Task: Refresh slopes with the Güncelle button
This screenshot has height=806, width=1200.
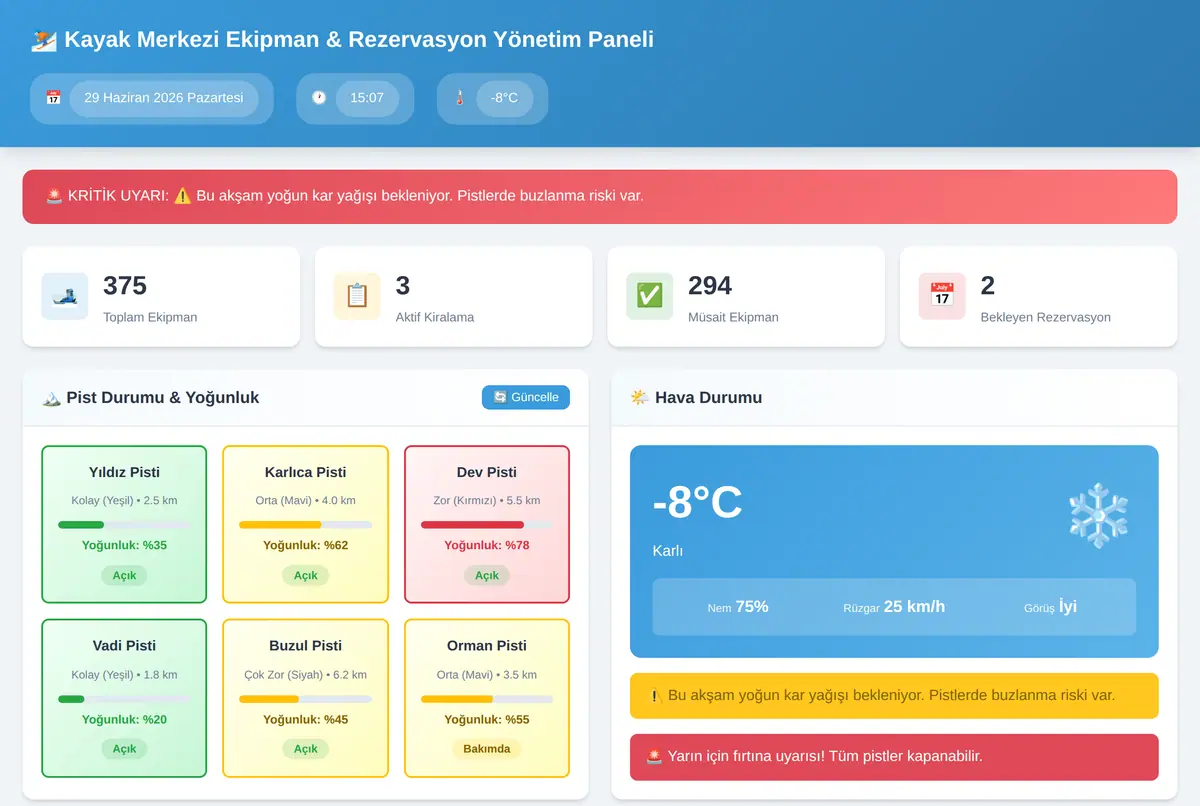Action: click(526, 397)
